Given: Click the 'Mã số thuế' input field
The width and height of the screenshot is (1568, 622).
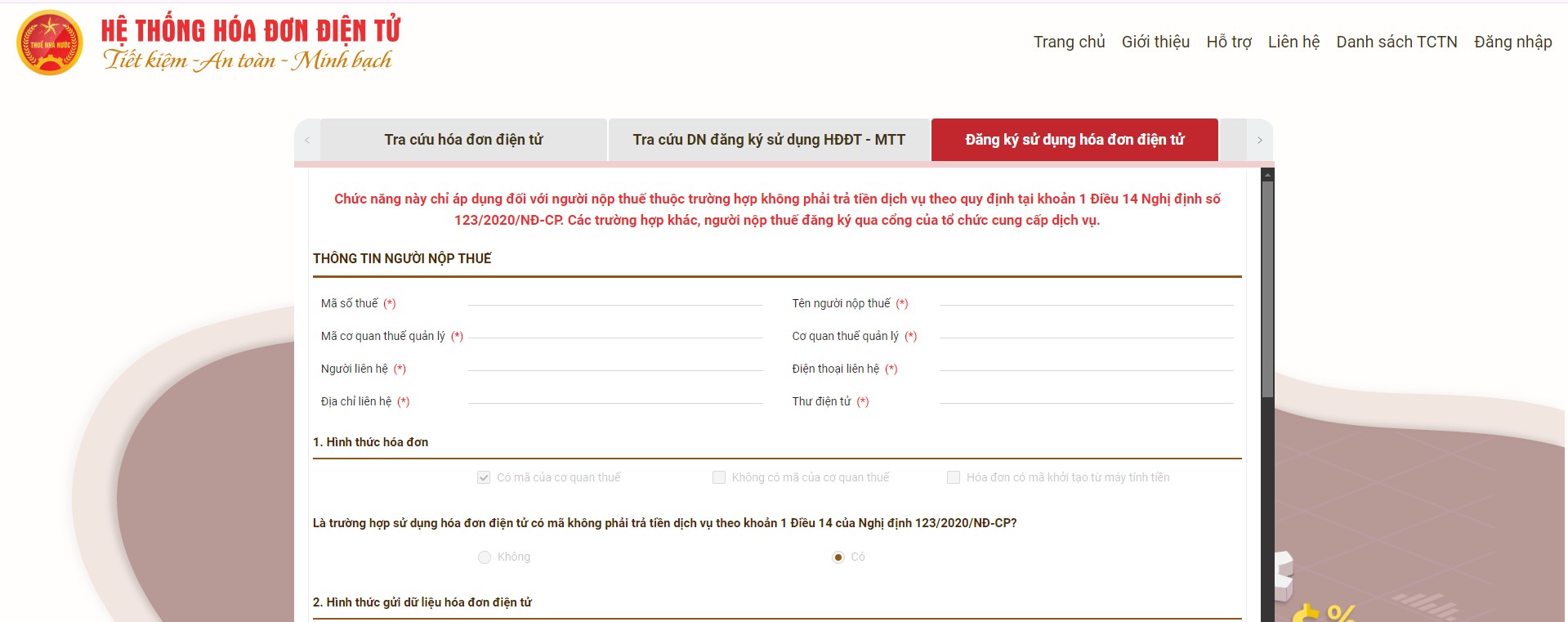Looking at the screenshot, I should click(x=615, y=299).
